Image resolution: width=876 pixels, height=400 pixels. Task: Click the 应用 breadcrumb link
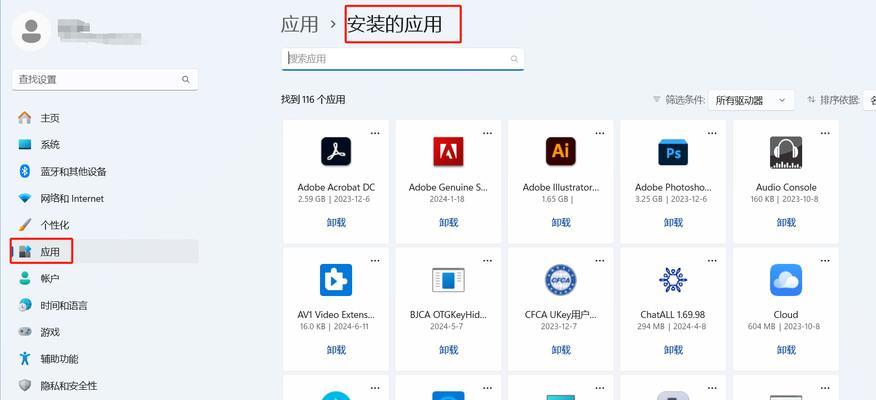[x=299, y=25]
